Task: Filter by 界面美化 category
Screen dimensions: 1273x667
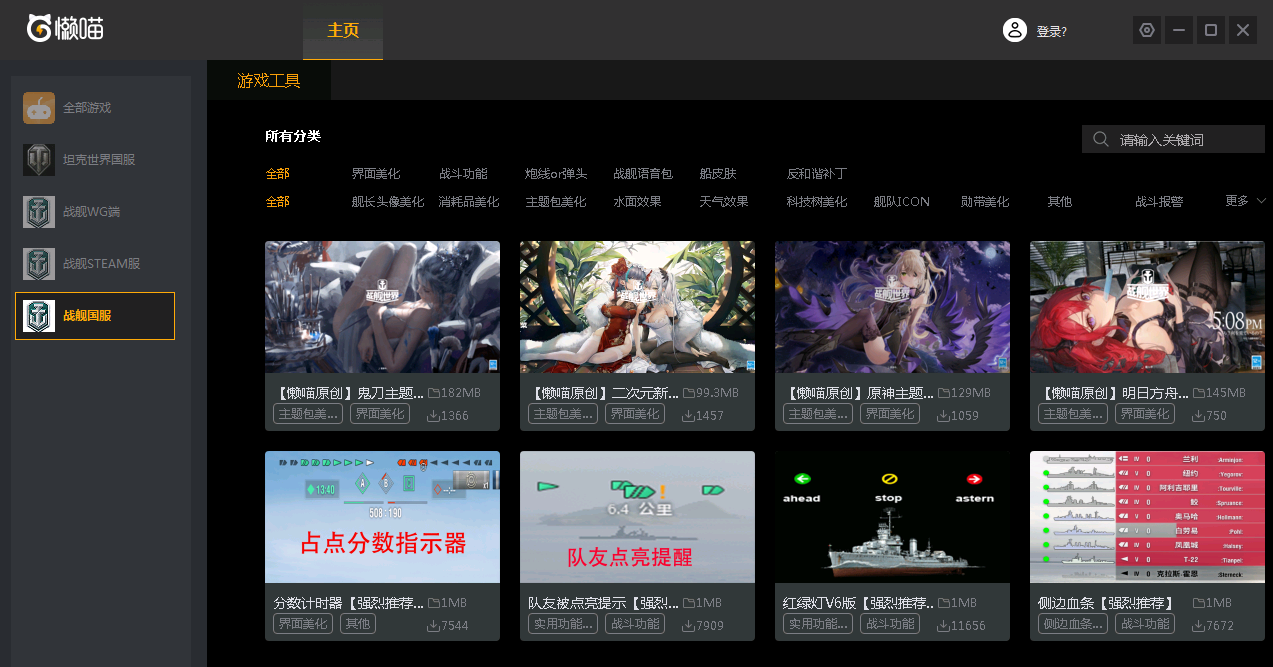Action: tap(375, 174)
